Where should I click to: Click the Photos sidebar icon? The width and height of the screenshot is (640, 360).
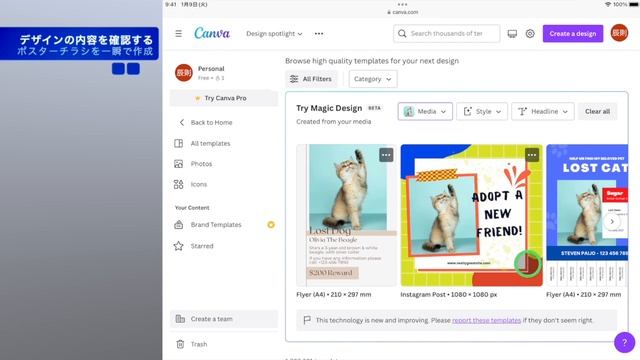point(178,164)
